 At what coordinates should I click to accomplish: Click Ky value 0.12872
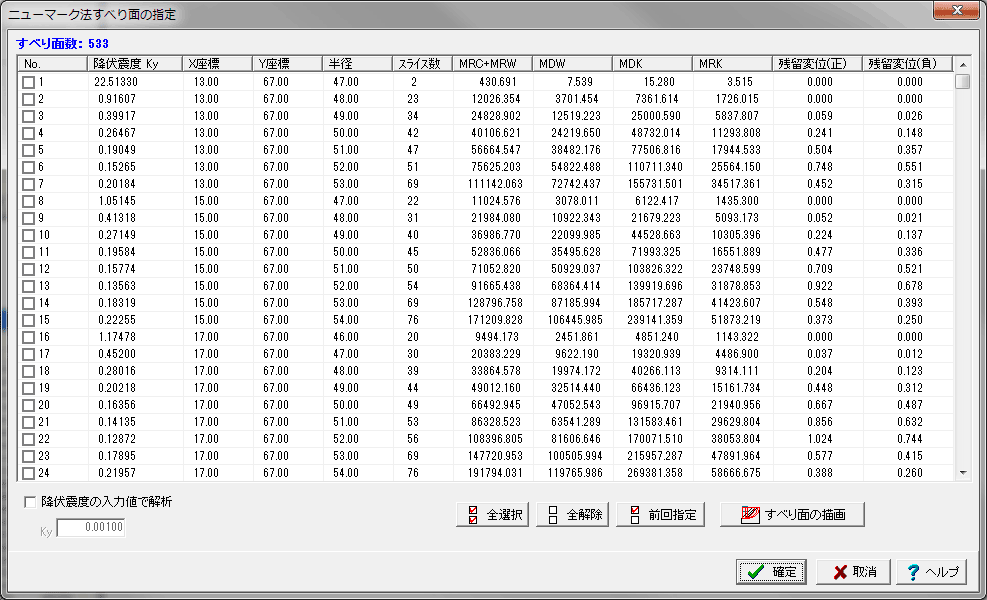[116, 439]
